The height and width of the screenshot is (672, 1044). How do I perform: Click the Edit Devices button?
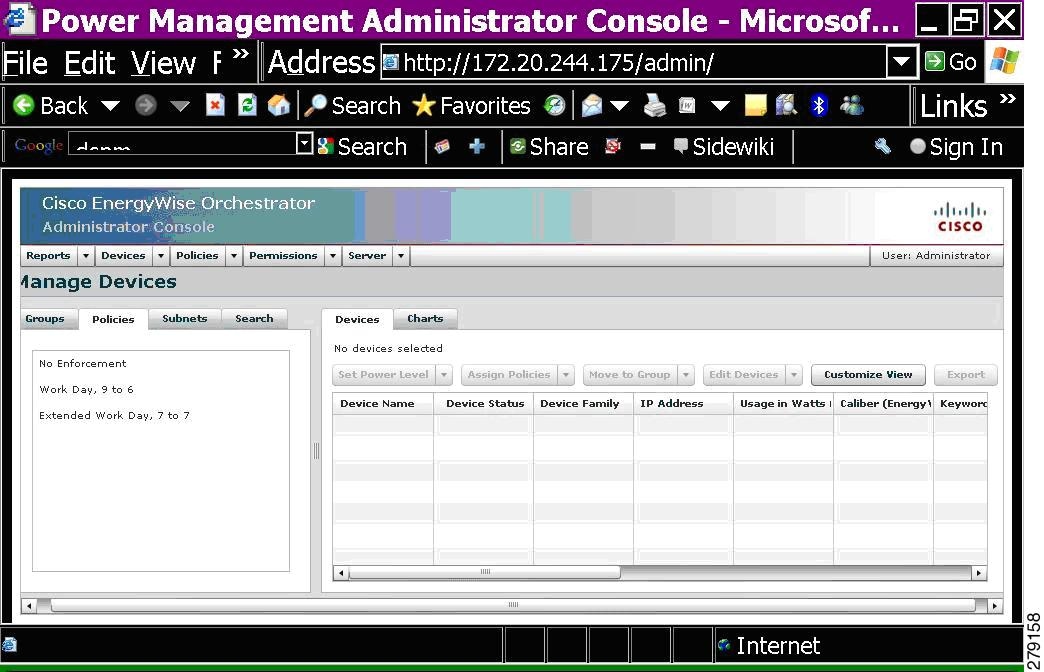coord(744,375)
